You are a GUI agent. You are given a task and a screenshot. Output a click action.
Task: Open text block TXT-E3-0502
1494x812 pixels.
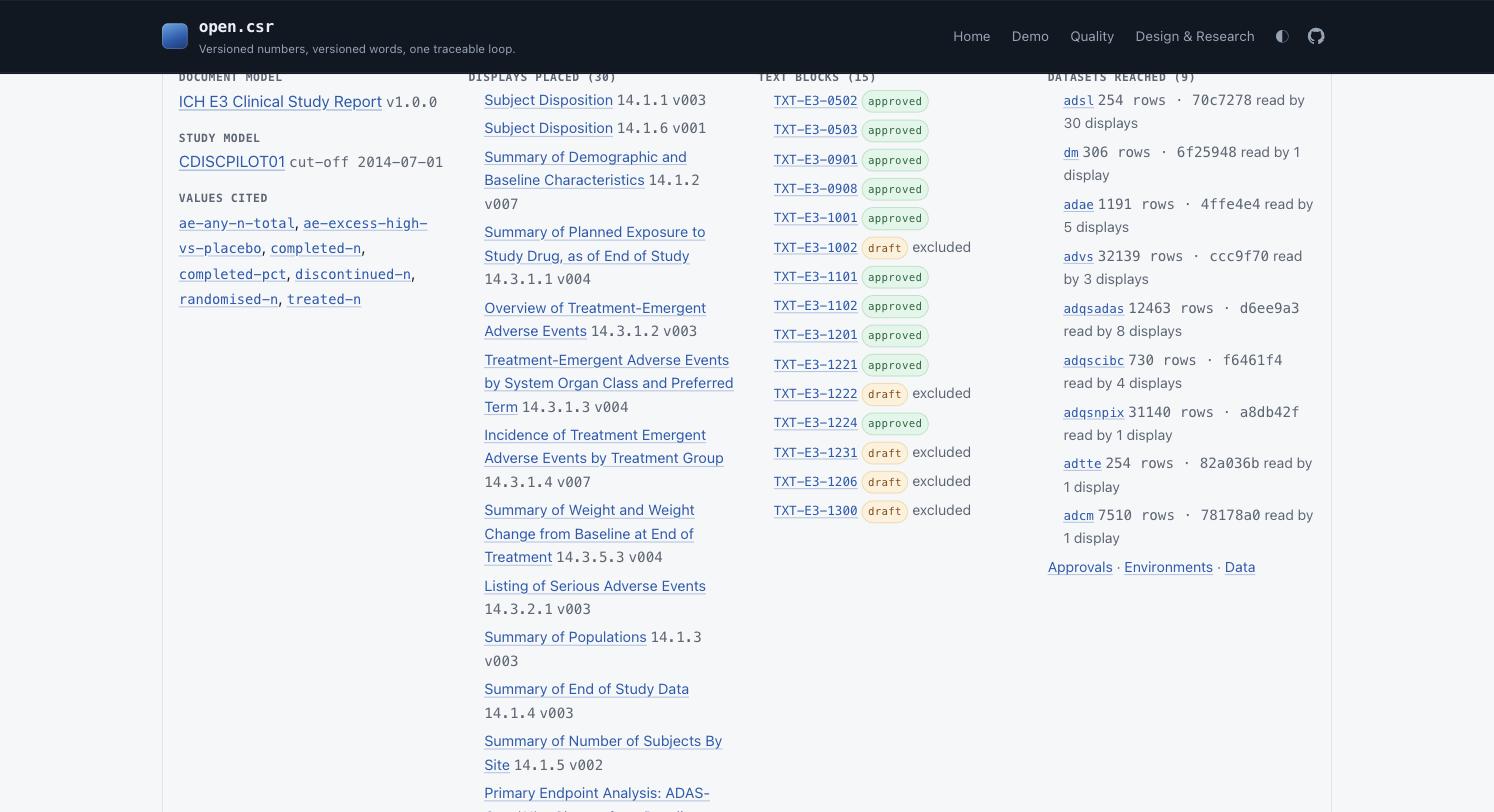click(815, 101)
